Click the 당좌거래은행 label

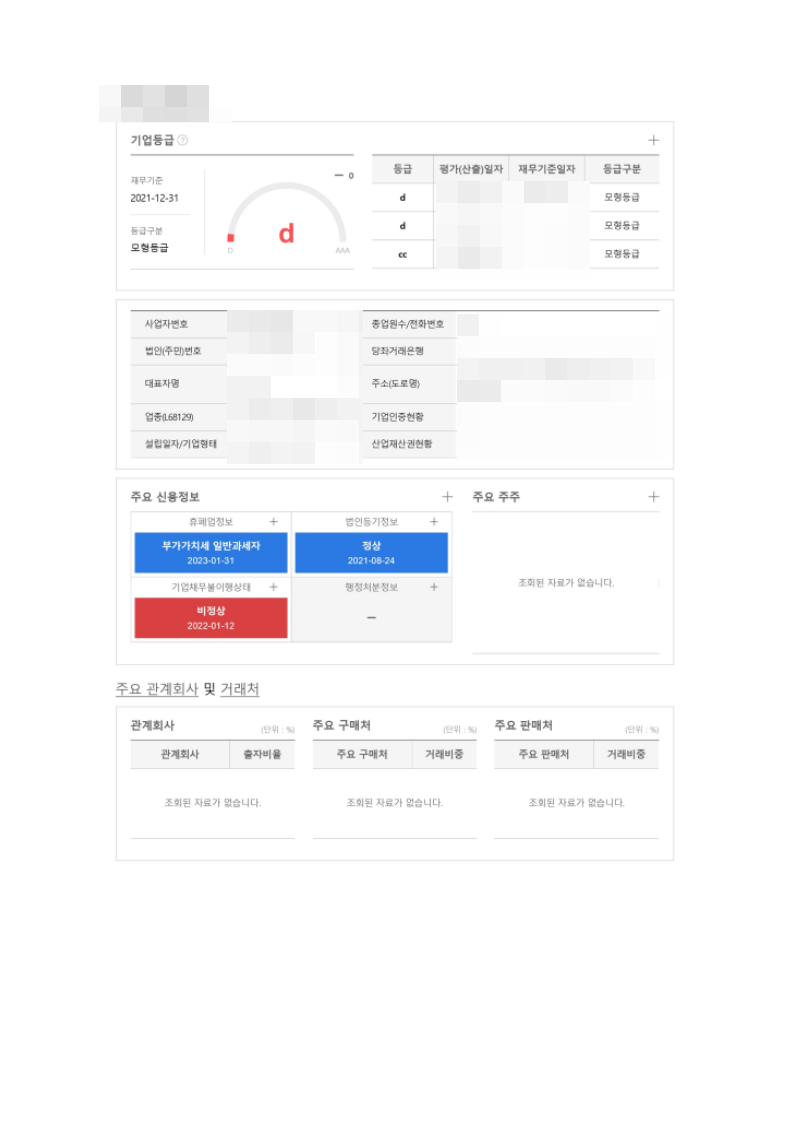397,351
